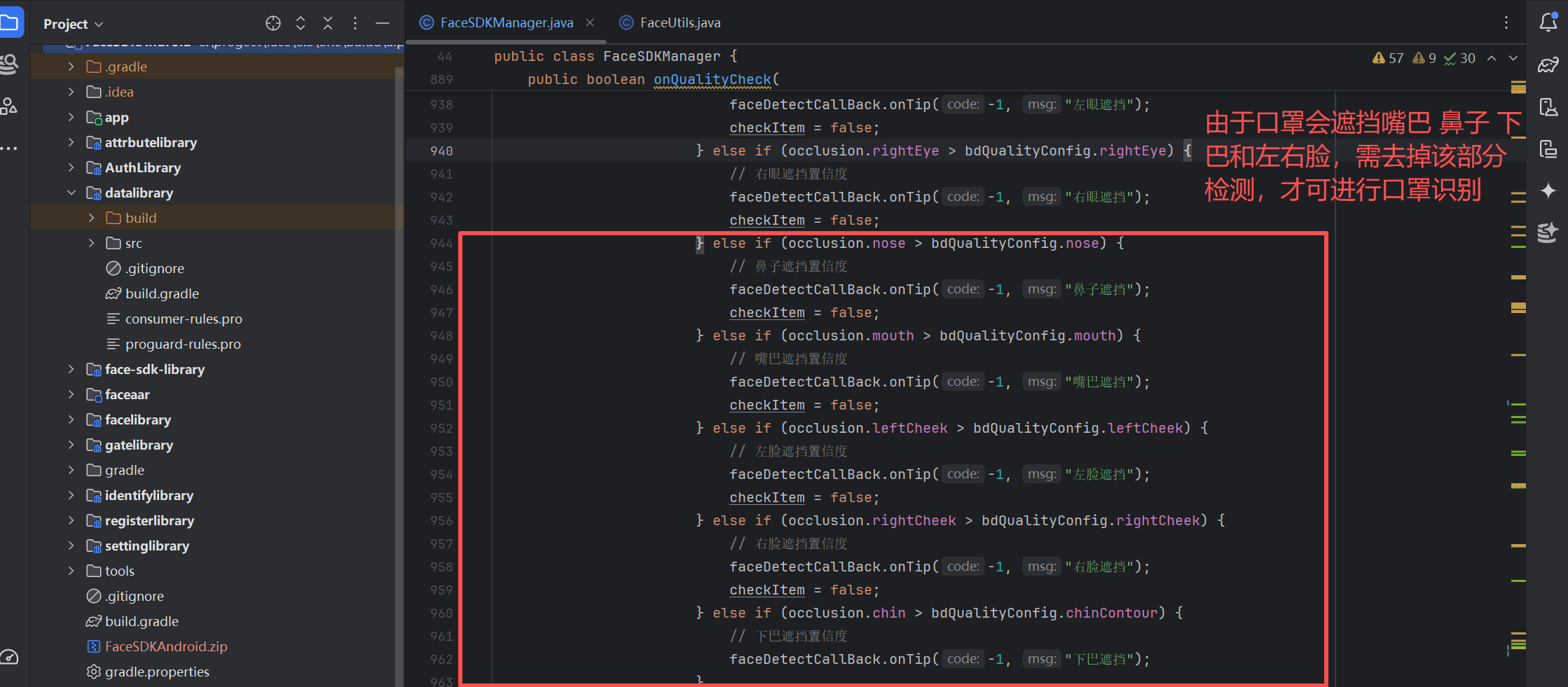This screenshot has width=1568, height=687.
Task: Select FaceSDKAndroid.zip in project tree
Action: [x=165, y=646]
